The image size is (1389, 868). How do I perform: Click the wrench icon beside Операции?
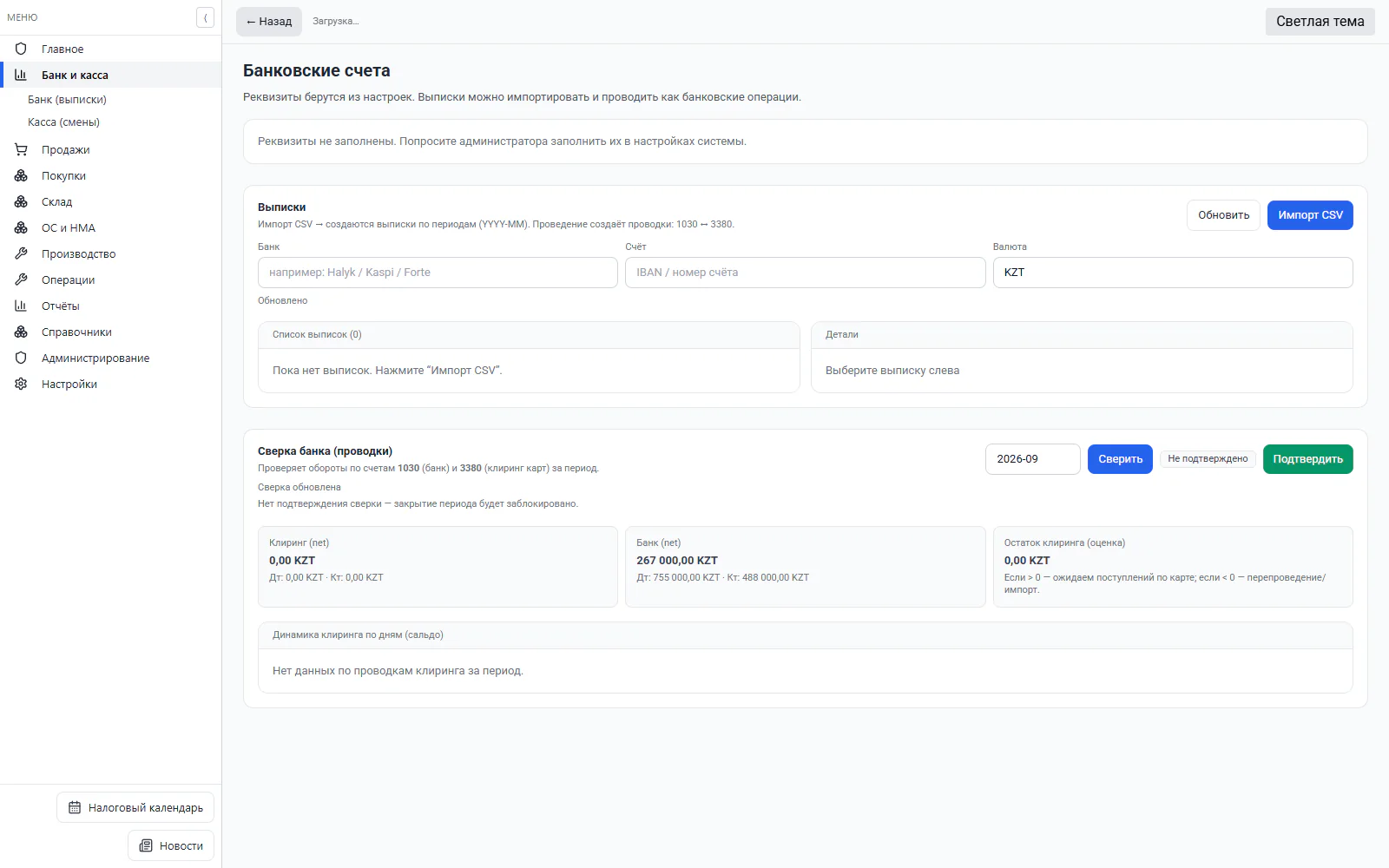[21, 279]
